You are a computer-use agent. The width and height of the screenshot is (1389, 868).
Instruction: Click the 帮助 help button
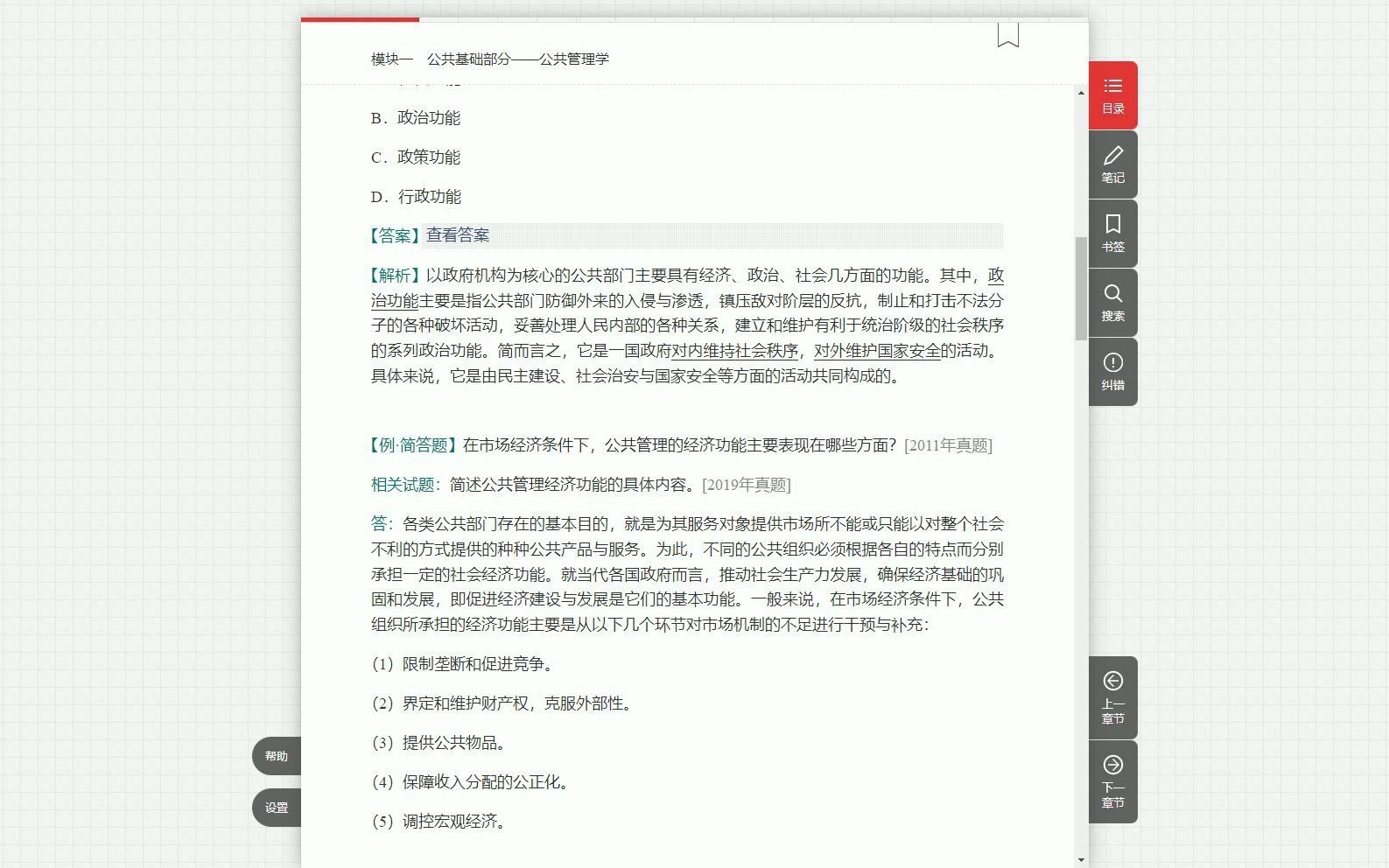point(277,756)
